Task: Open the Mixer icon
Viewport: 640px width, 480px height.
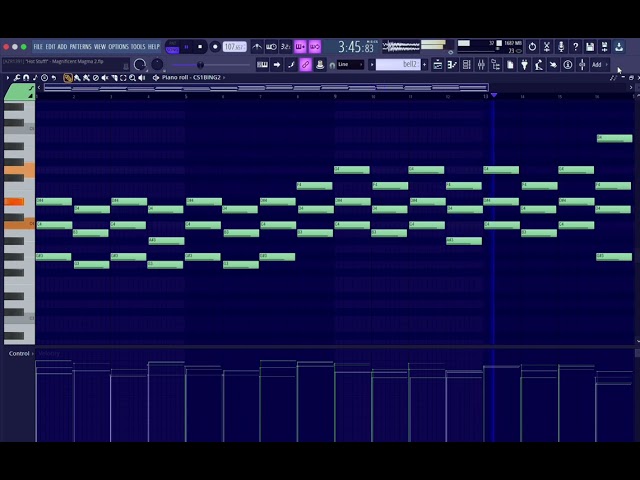Action: tap(481, 64)
